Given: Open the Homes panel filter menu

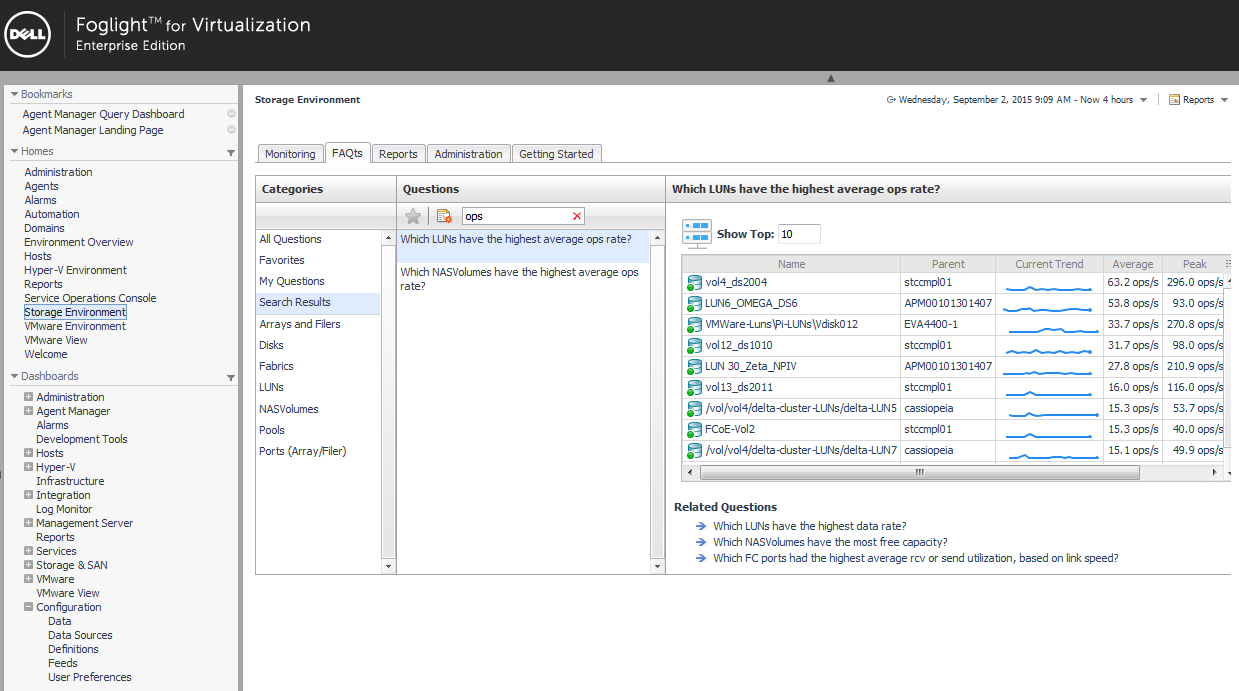Looking at the screenshot, I should pos(231,153).
